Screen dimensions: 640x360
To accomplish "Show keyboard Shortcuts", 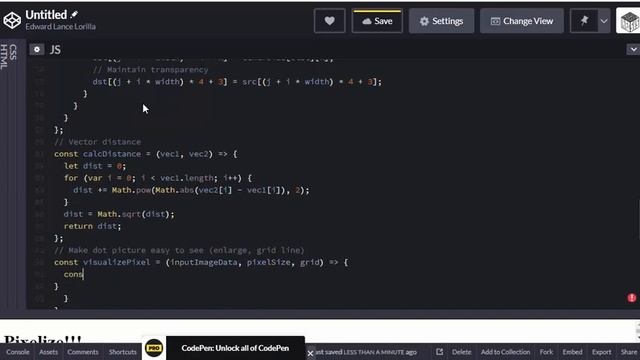I will [122, 352].
